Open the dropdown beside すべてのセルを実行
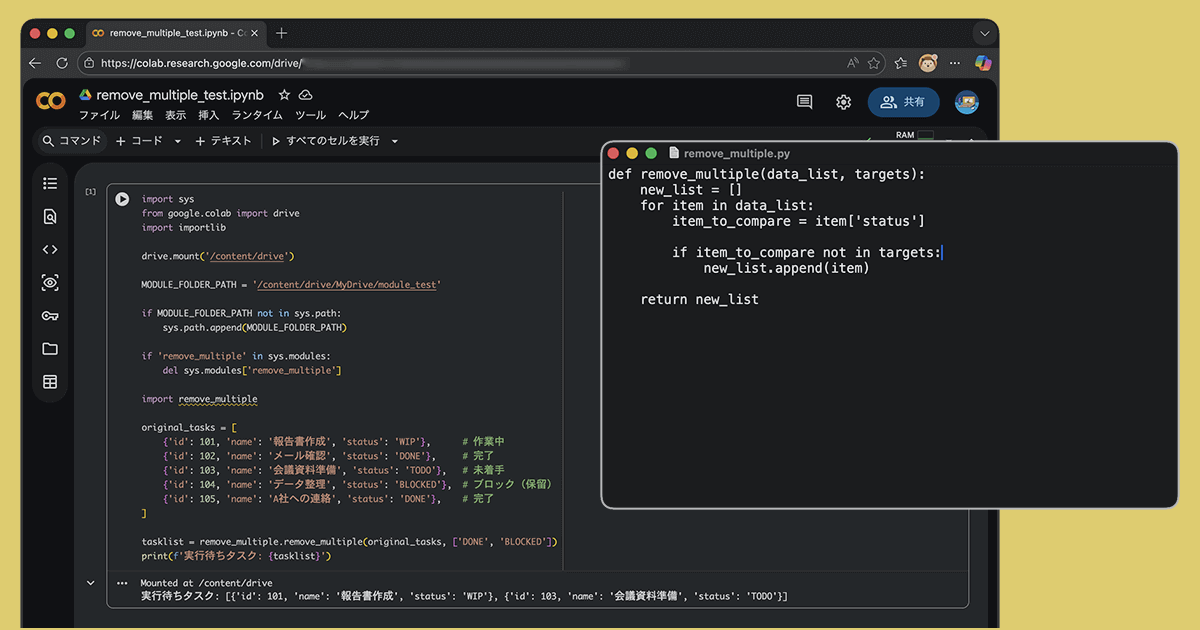Screen dimensions: 1200x630 point(393,141)
